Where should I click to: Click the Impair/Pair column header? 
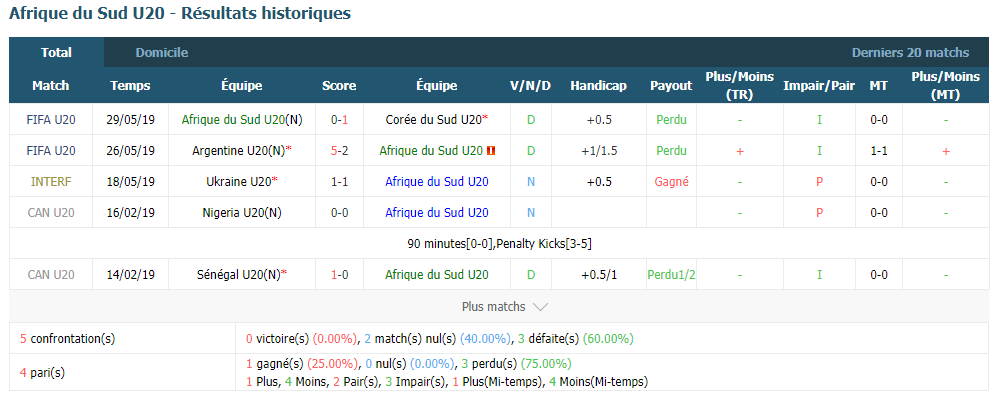pos(819,85)
